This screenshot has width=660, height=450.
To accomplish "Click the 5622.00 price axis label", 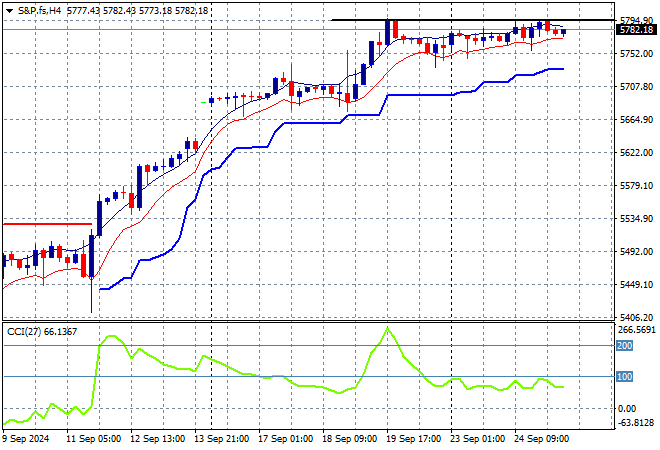I will [636, 153].
